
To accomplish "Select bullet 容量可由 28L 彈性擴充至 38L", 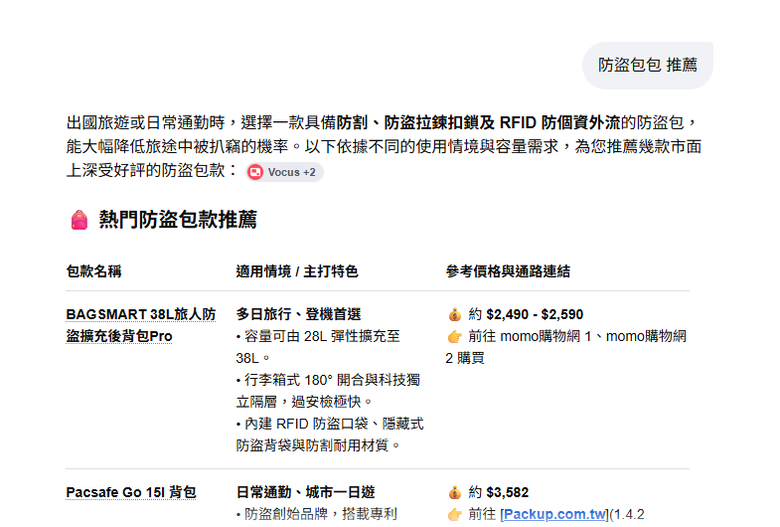I will [x=318, y=347].
